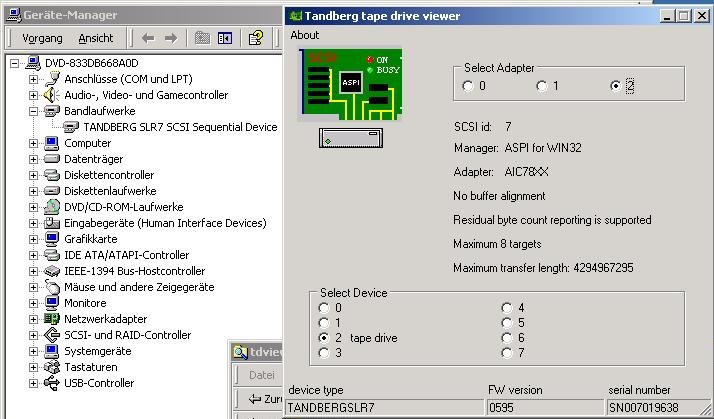The width and height of the screenshot is (714, 419).
Task: Click the Netzwerkadapter card icon
Action: (51, 319)
